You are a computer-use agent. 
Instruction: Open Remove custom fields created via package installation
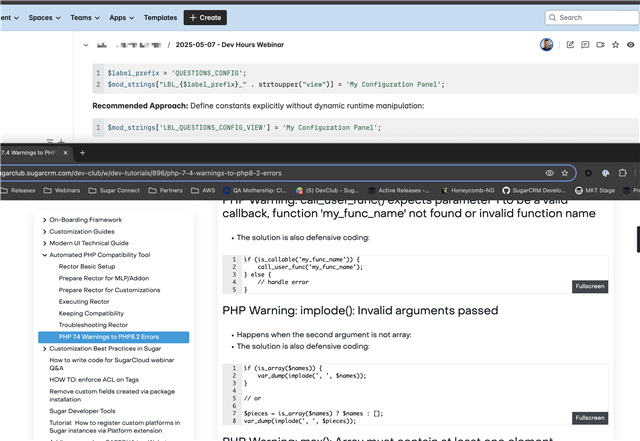tap(112, 395)
